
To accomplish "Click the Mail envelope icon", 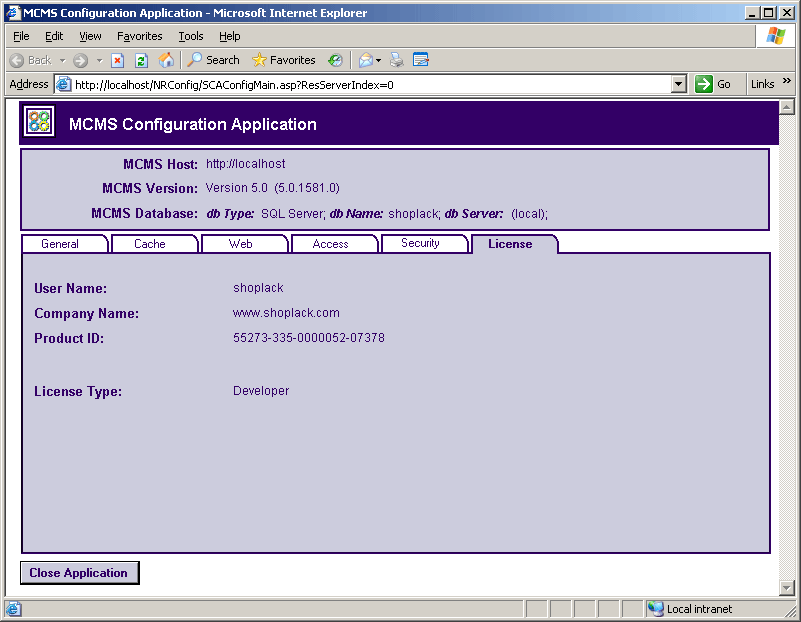I will pyautogui.click(x=366, y=60).
